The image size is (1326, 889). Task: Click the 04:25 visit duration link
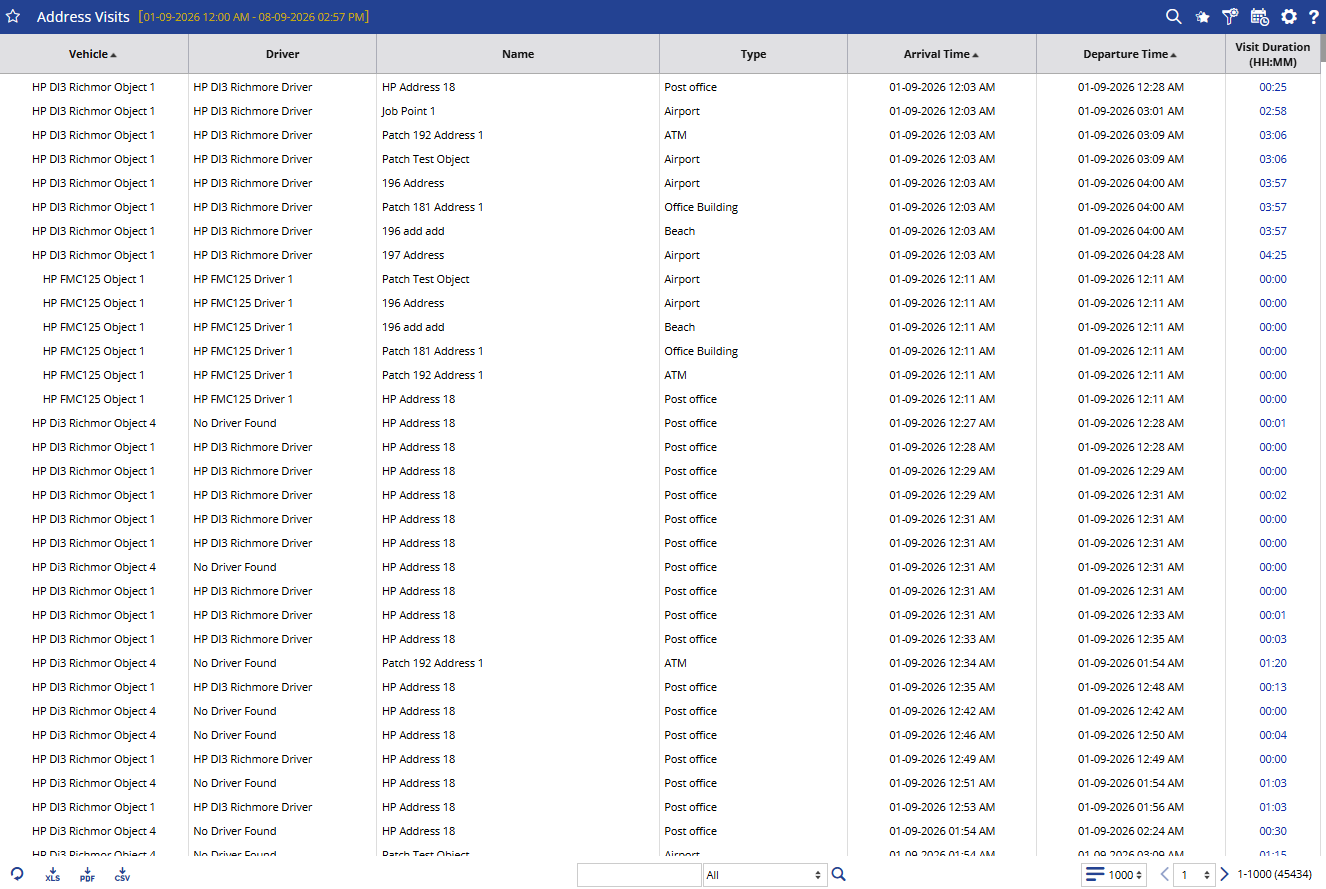(x=1273, y=255)
